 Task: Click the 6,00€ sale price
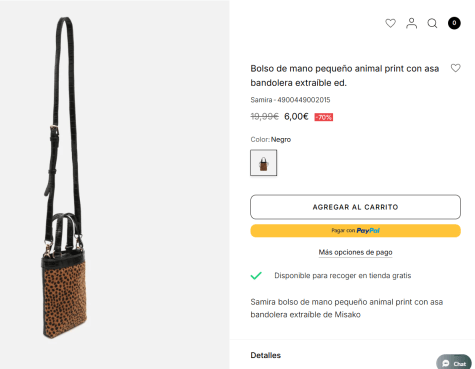coord(296,117)
